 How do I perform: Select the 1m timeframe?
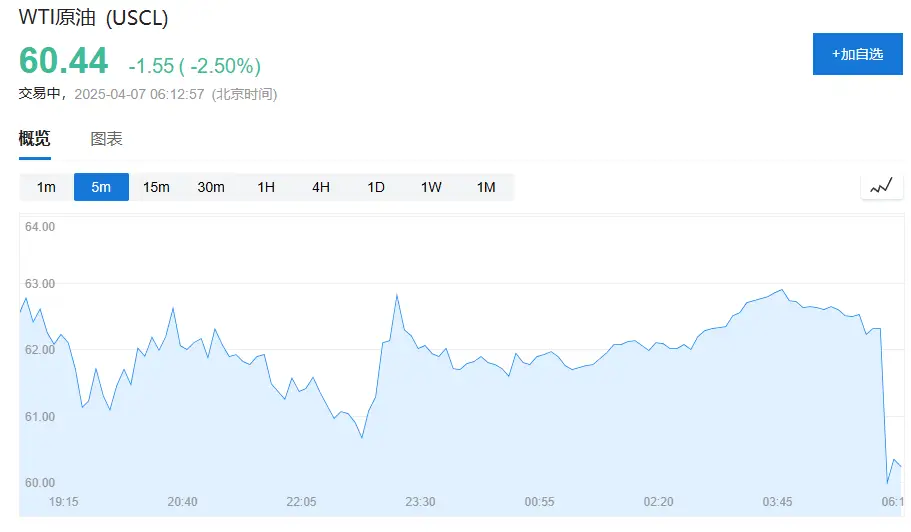(46, 187)
